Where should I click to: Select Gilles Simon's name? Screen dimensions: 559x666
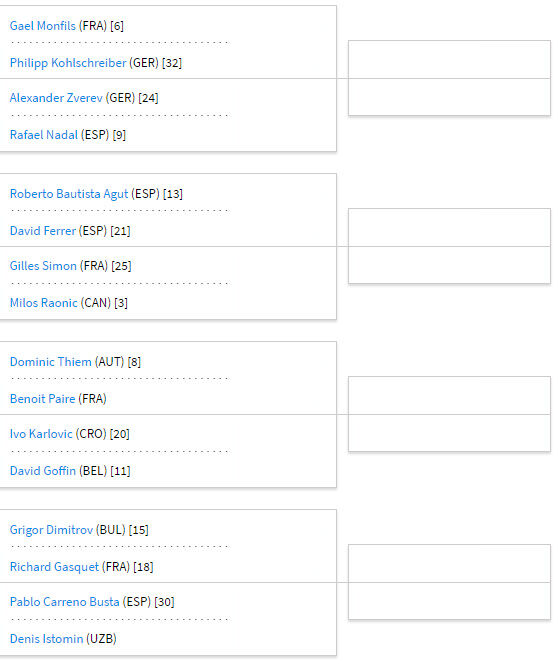[43, 266]
